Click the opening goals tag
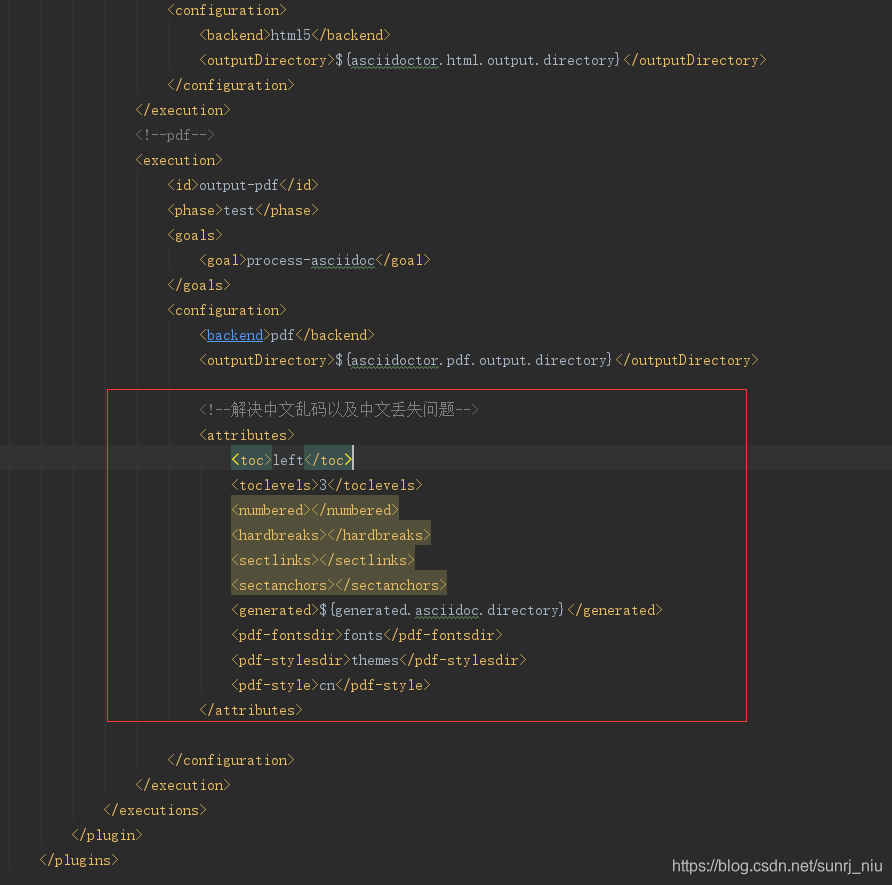This screenshot has width=892, height=885. [x=195, y=235]
